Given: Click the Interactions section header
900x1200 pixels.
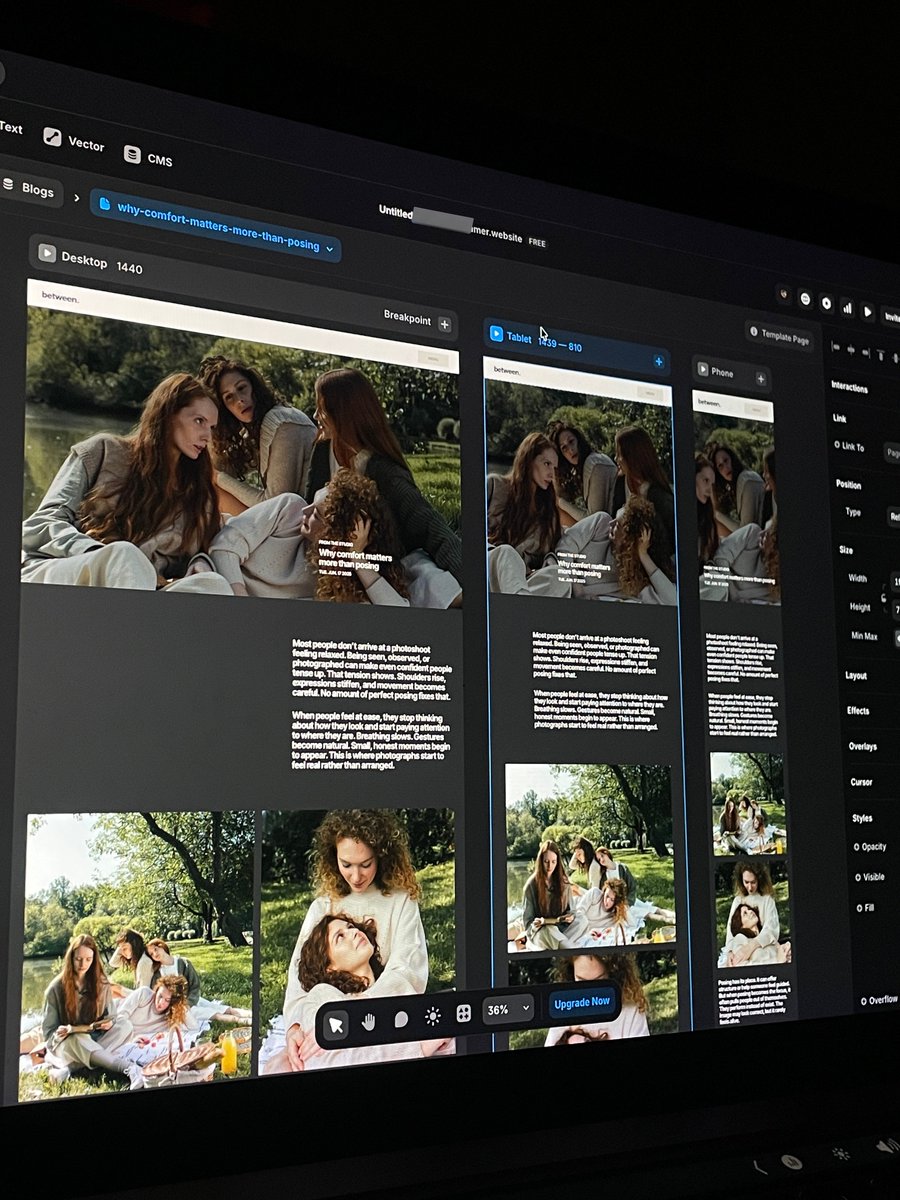Looking at the screenshot, I should (x=850, y=388).
